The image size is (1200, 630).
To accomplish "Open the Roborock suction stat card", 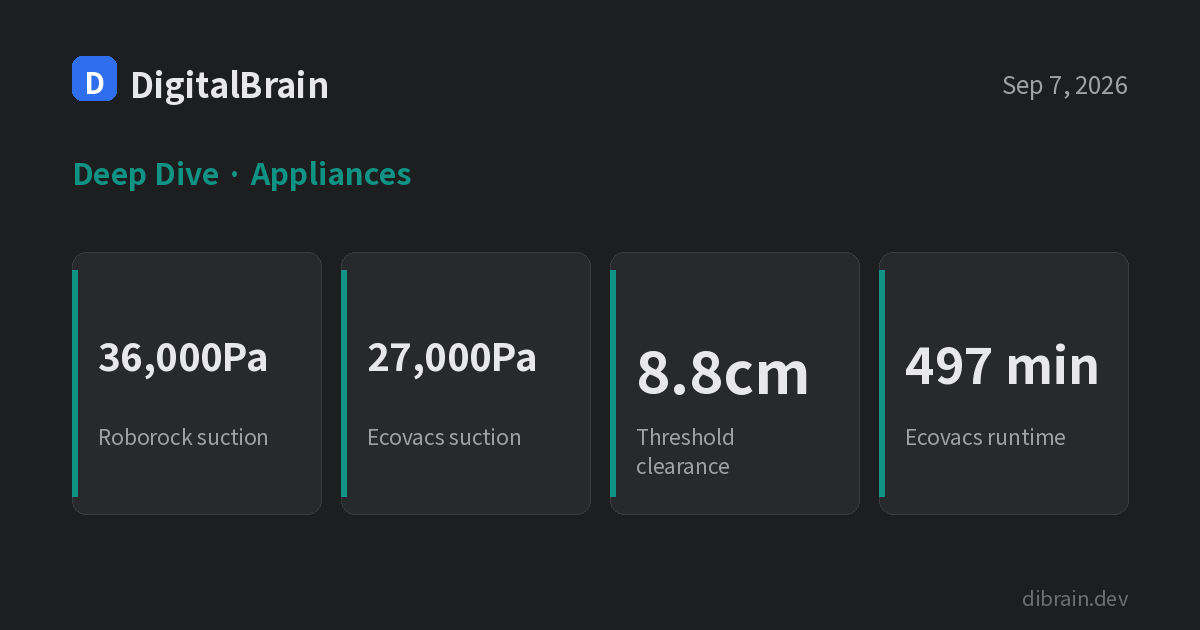I will [x=197, y=384].
